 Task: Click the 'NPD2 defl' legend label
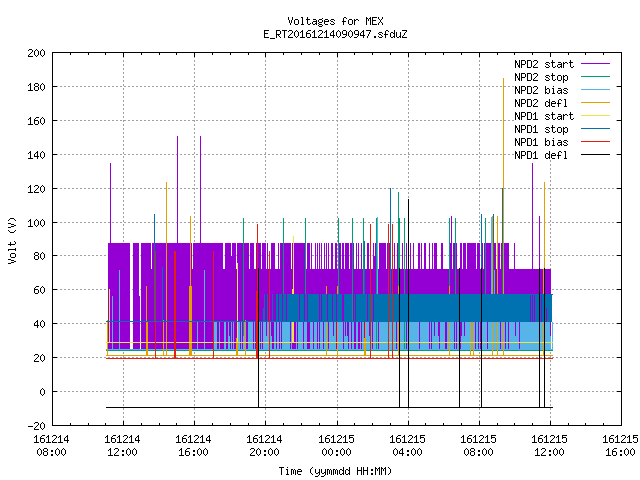click(x=541, y=103)
